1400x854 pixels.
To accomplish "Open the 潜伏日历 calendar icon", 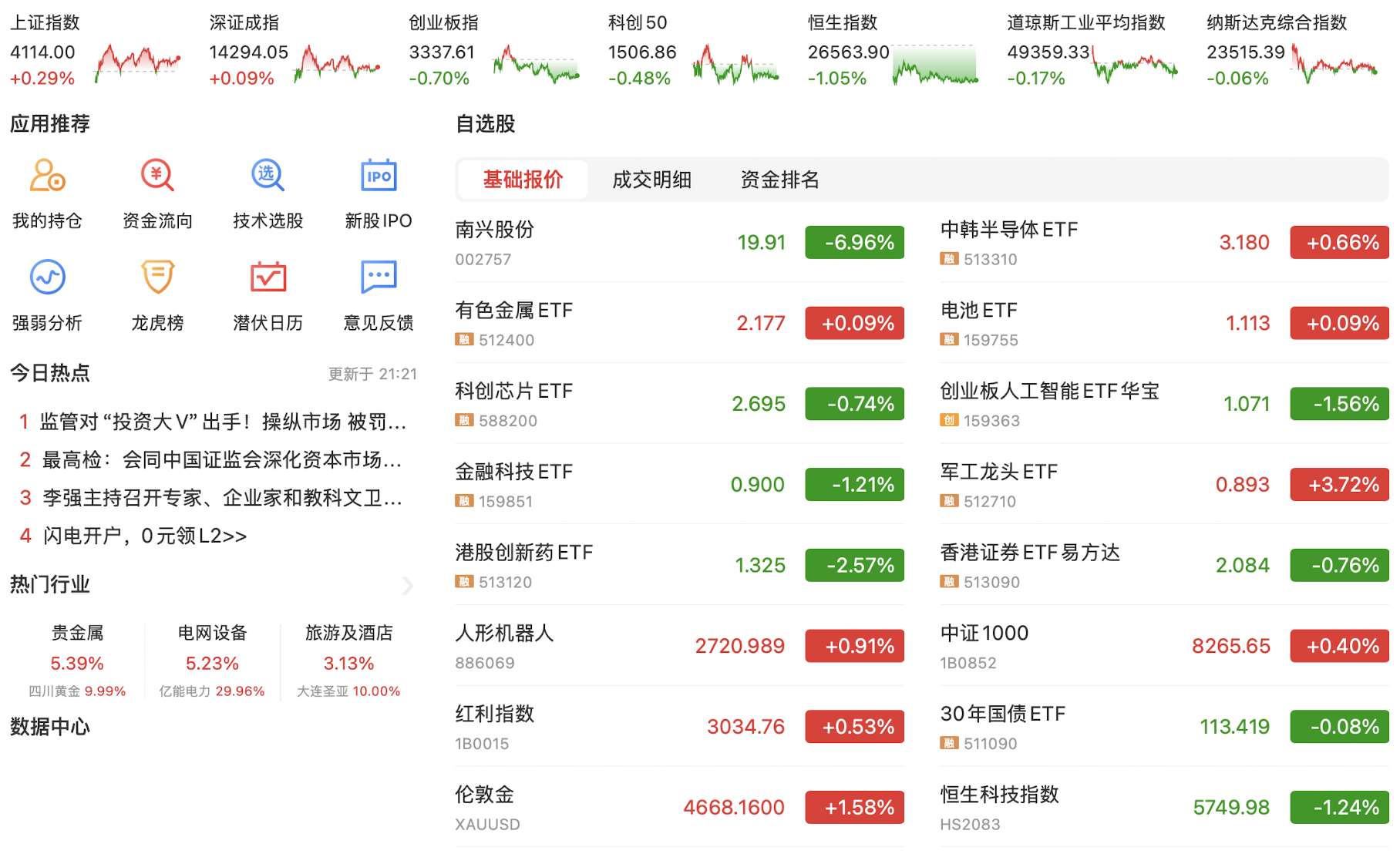I will tap(268, 277).
